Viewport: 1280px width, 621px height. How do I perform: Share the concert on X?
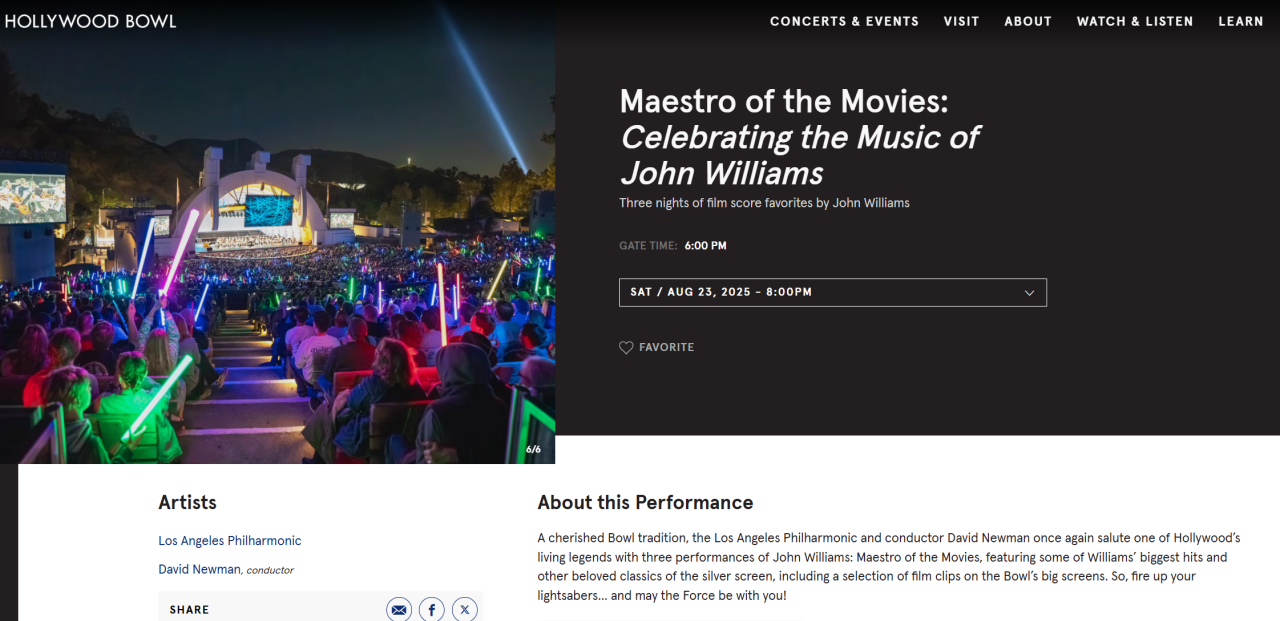coord(464,610)
